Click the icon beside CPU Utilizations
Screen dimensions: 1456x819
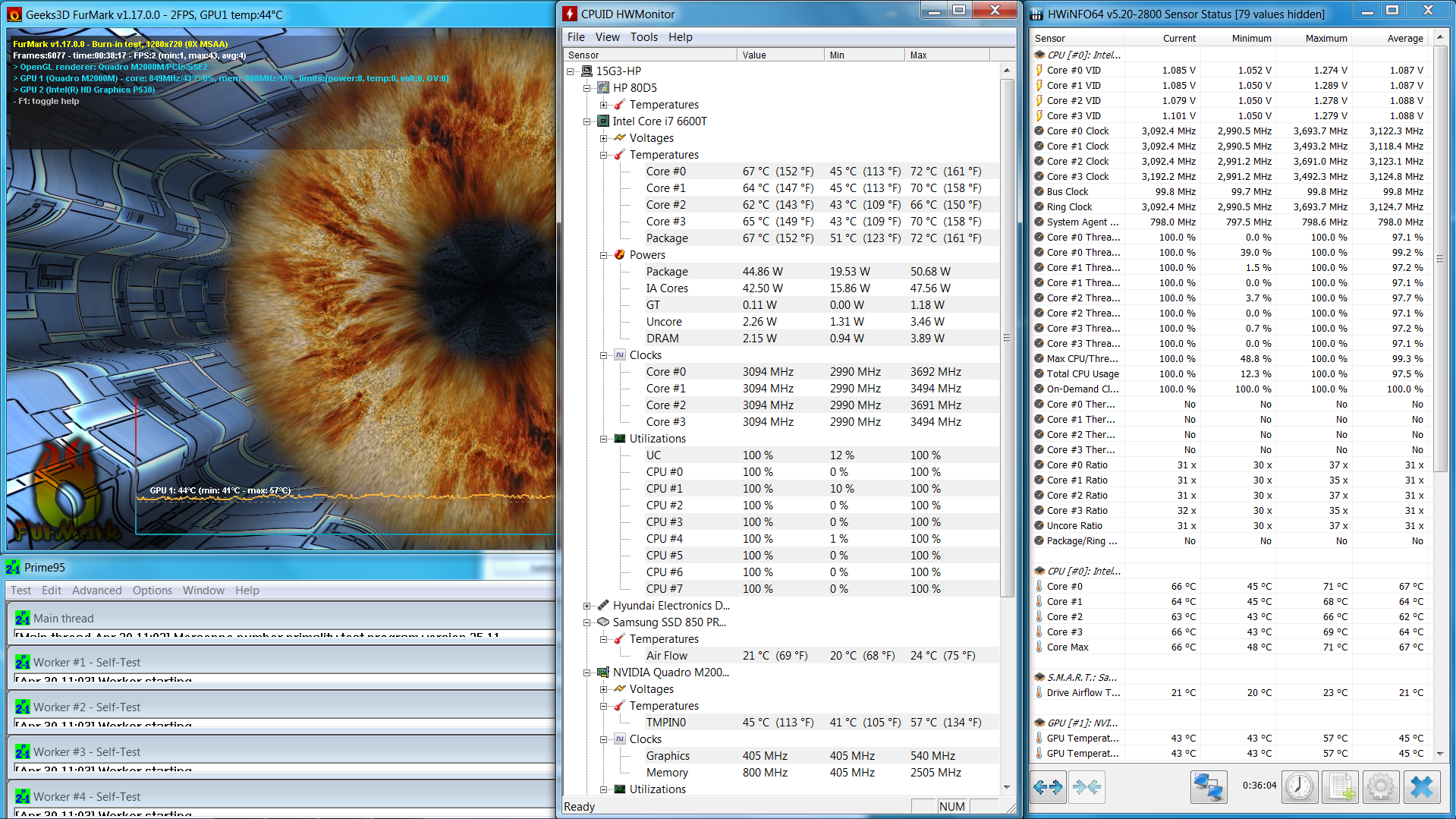pos(620,438)
